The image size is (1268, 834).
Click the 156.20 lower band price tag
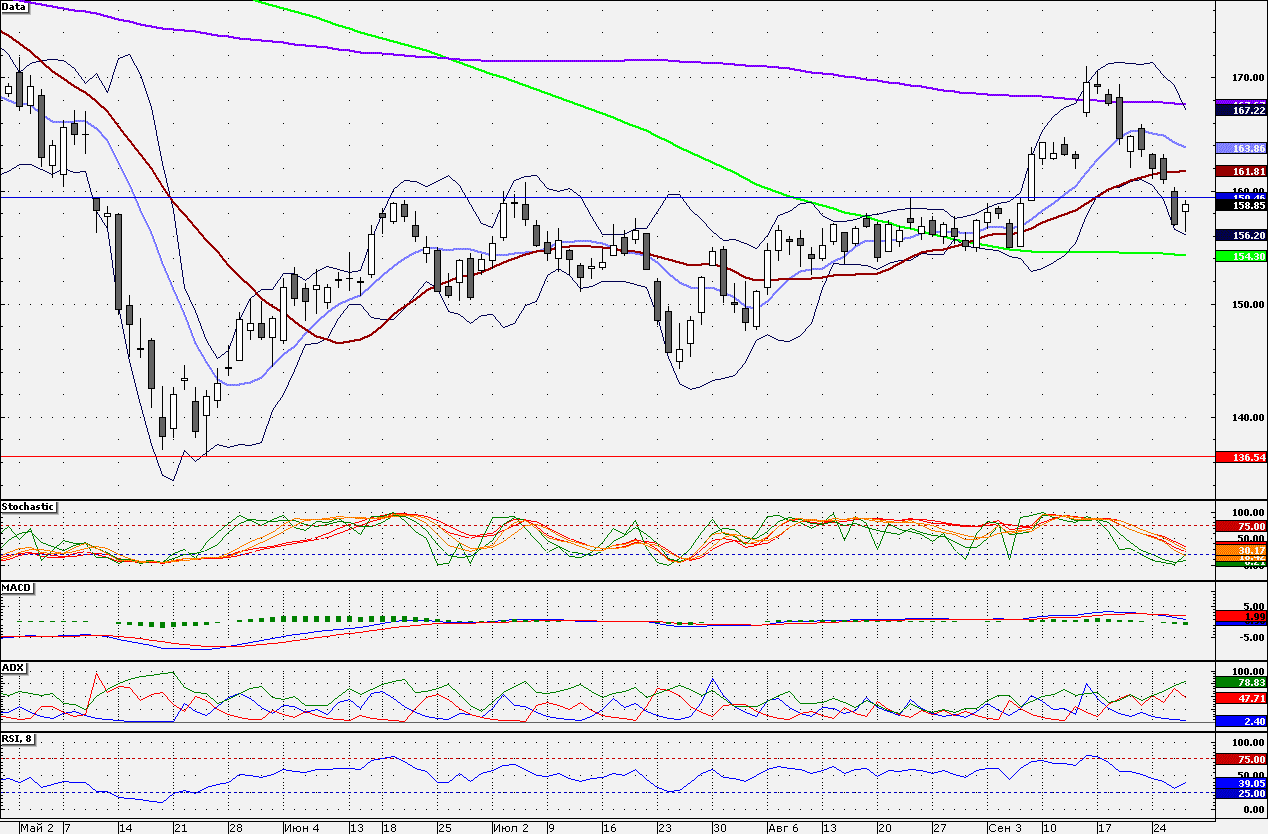coord(1241,235)
